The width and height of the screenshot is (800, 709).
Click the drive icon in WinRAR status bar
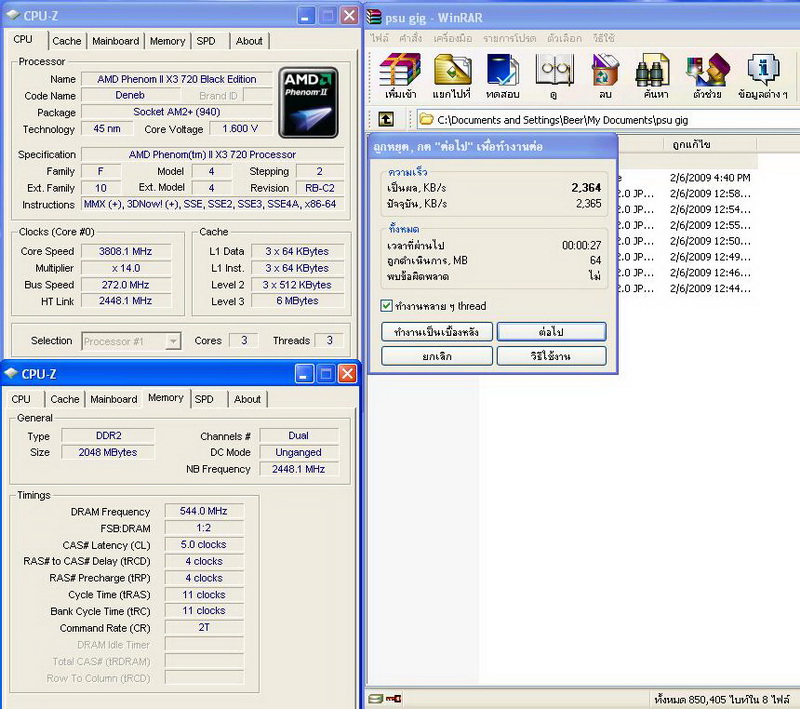[376, 699]
